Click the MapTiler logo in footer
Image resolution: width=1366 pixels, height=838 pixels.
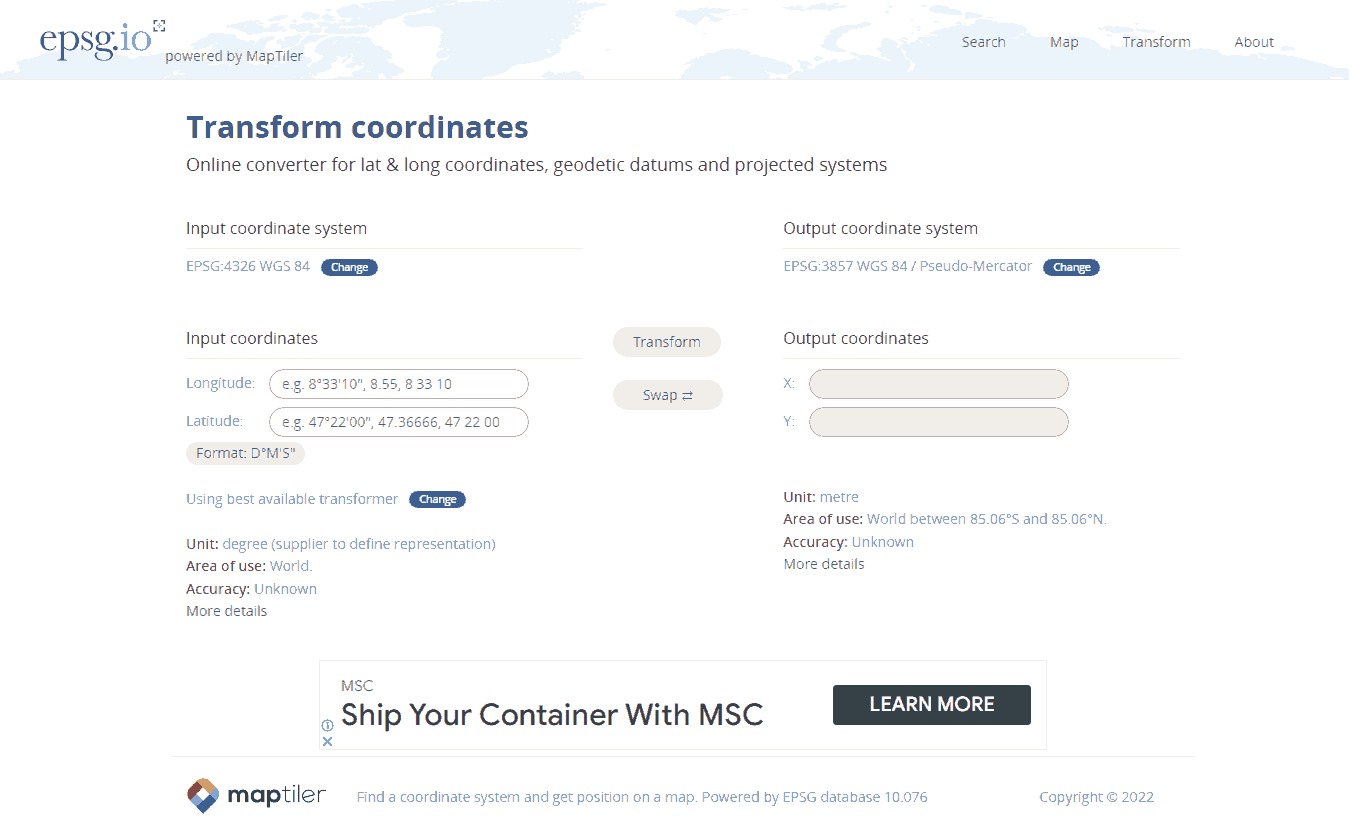(257, 796)
